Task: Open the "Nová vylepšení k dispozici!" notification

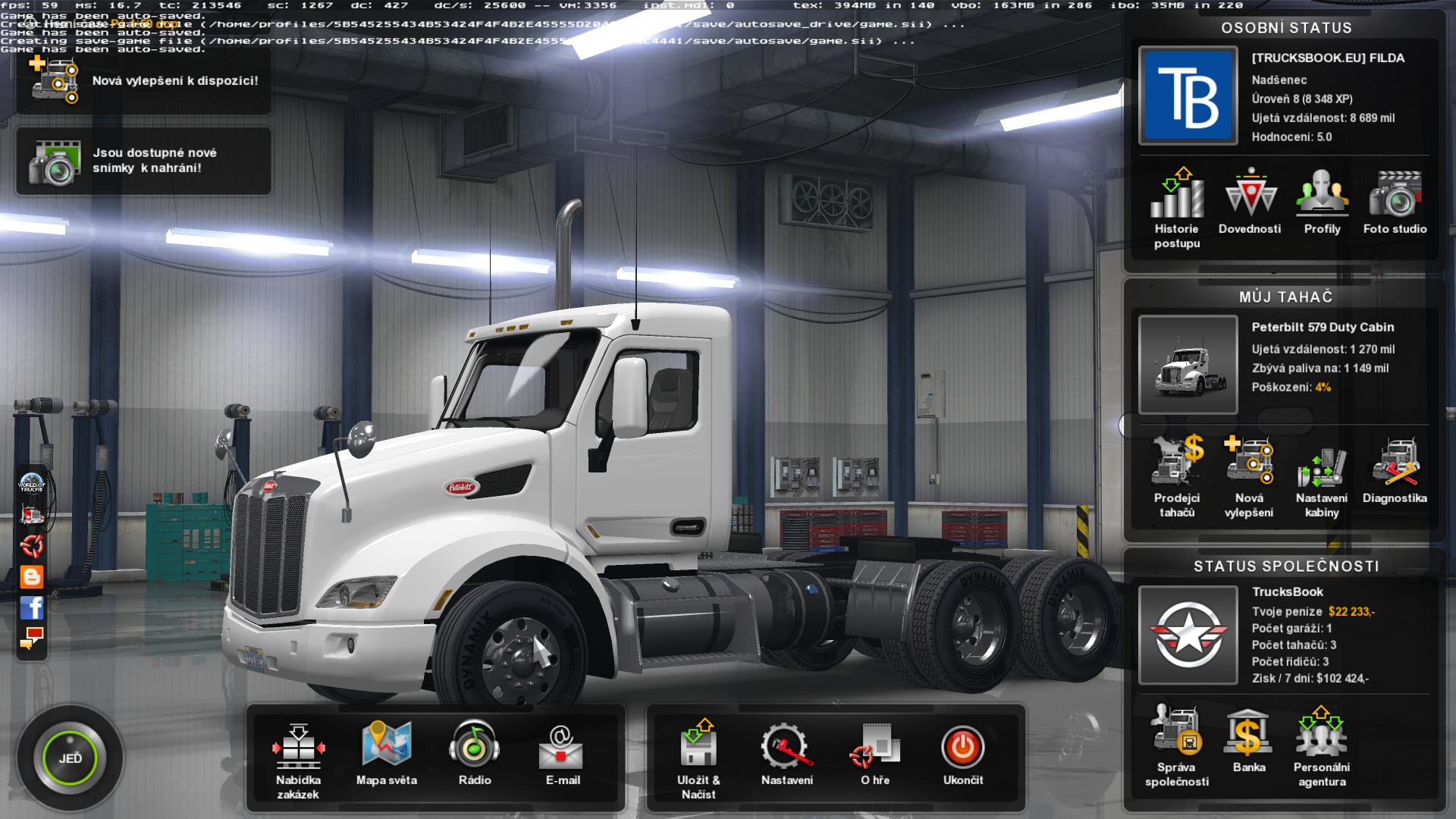Action: click(x=143, y=80)
